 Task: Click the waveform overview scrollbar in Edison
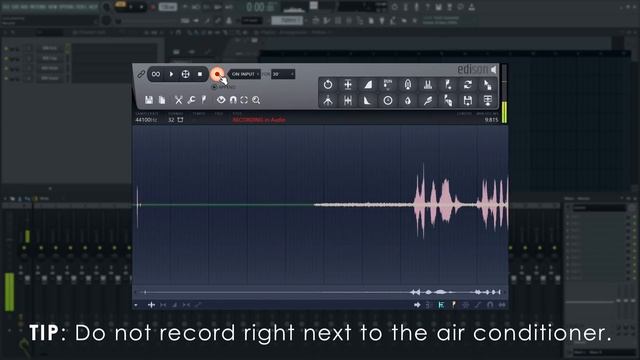click(320, 292)
